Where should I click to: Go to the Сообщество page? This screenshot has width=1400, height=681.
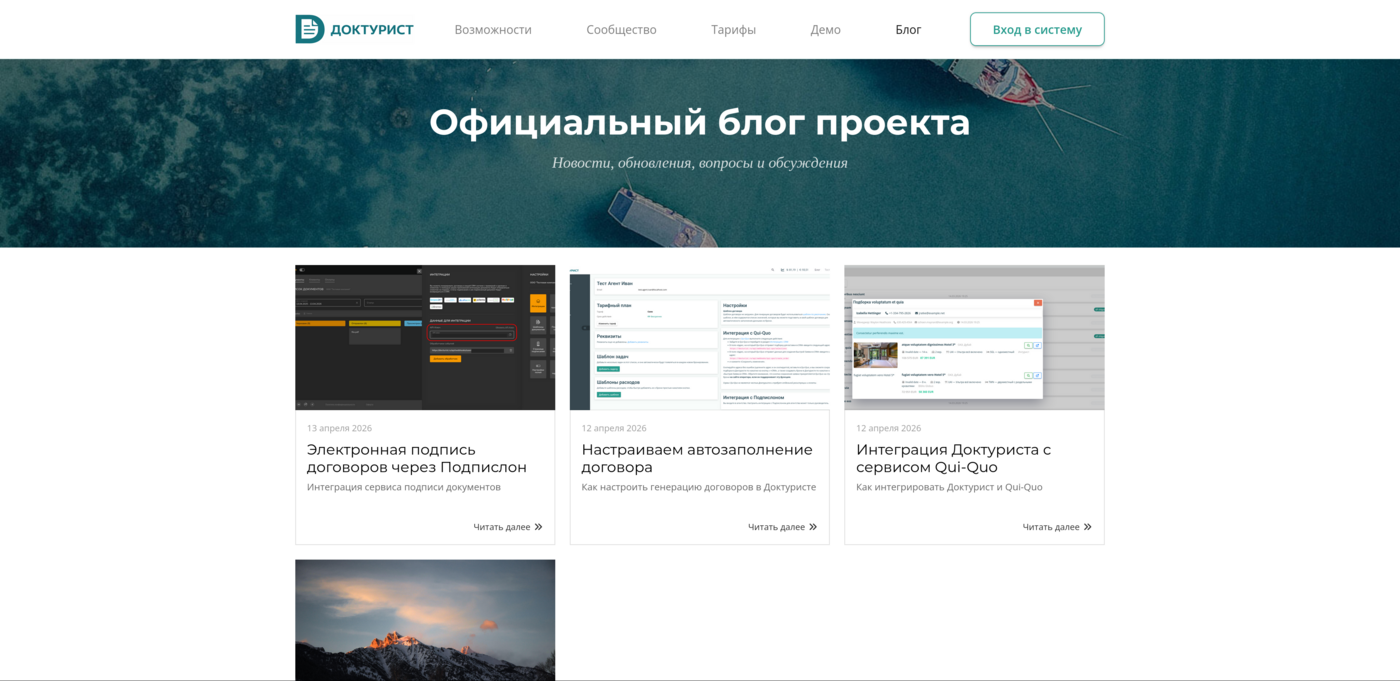click(x=621, y=30)
